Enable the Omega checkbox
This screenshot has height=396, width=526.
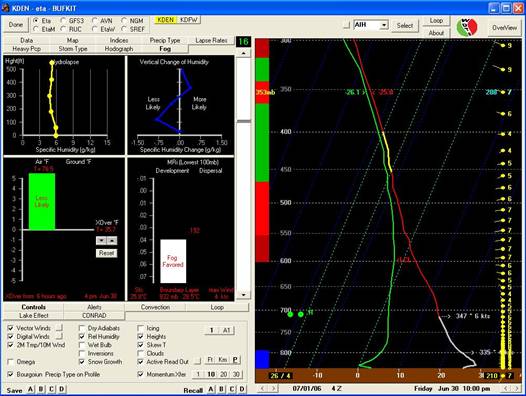pos(11,362)
